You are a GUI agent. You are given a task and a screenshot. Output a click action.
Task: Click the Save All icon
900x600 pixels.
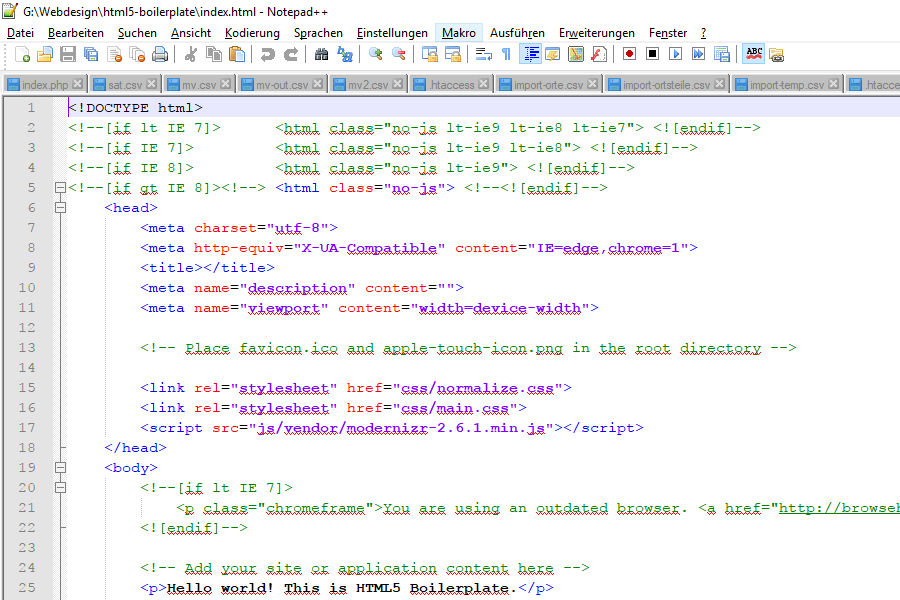tap(91, 55)
